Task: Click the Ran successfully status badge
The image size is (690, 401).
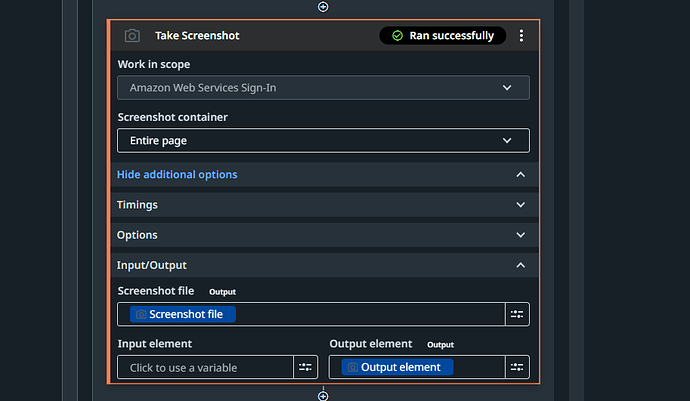Action: [x=443, y=36]
